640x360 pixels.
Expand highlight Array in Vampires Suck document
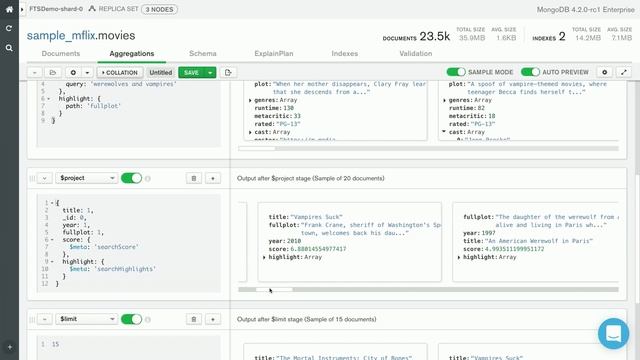(264, 258)
